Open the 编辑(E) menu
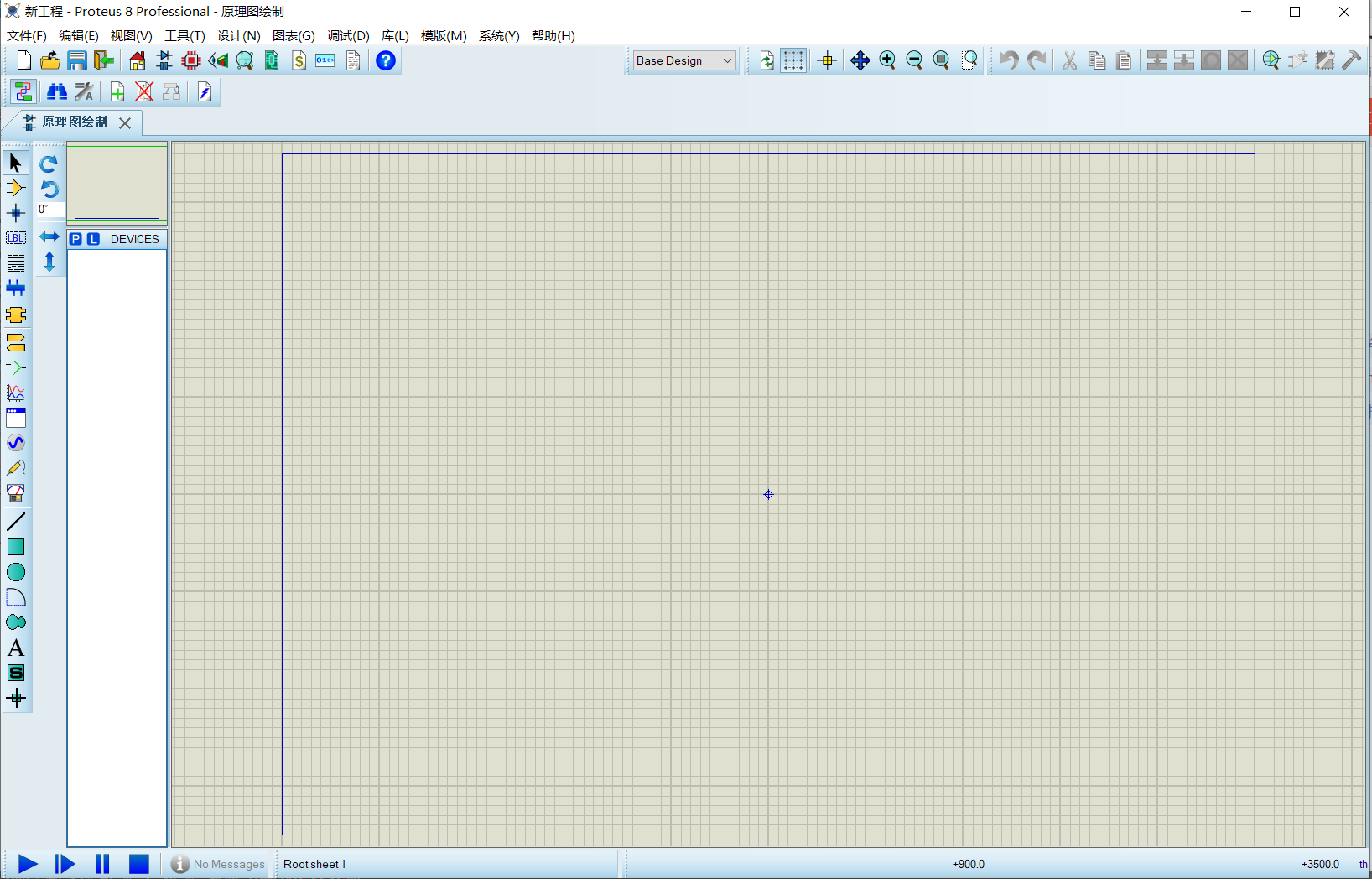1372x879 pixels. (79, 35)
